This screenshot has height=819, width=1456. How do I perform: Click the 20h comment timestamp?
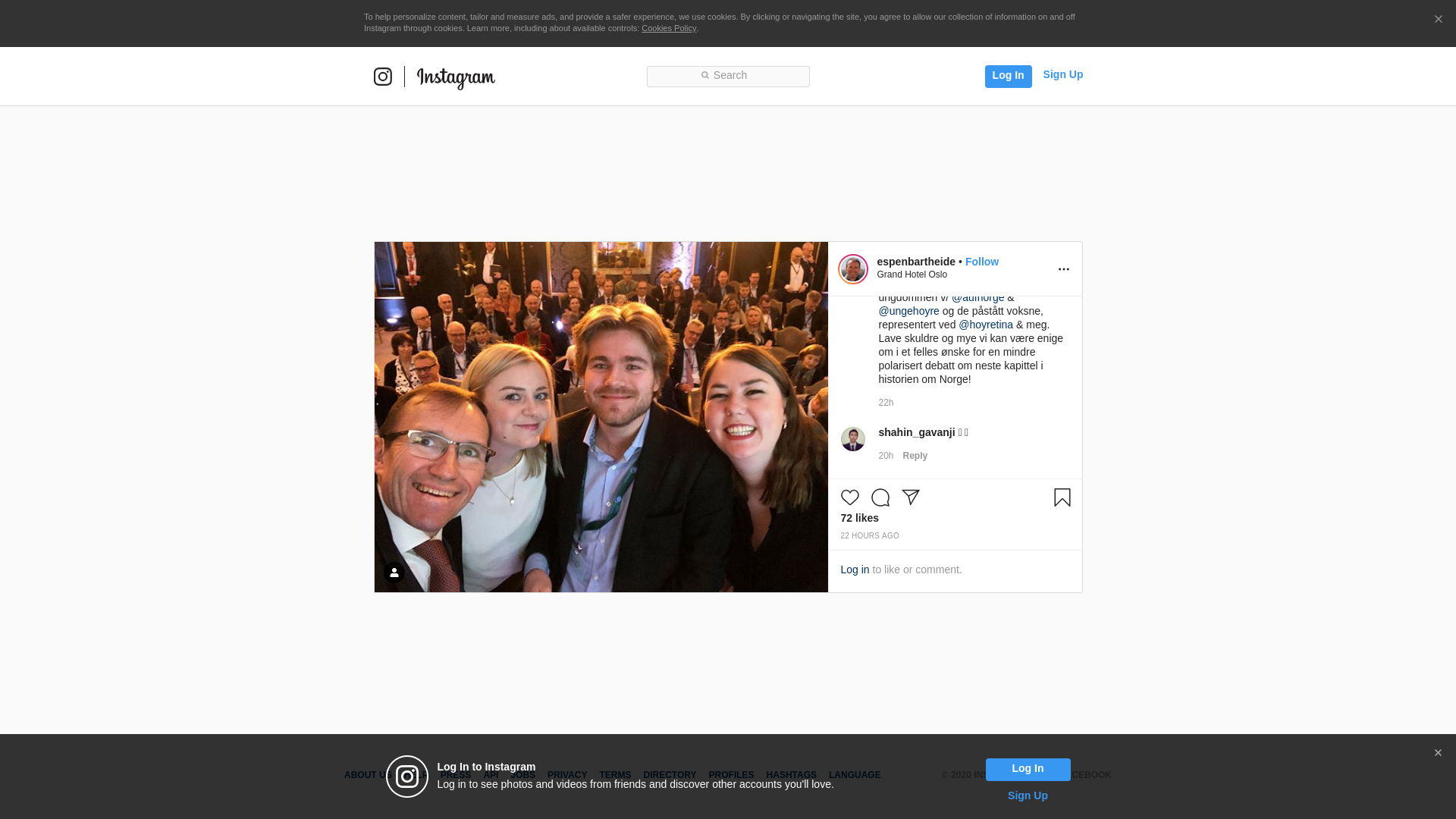(886, 456)
